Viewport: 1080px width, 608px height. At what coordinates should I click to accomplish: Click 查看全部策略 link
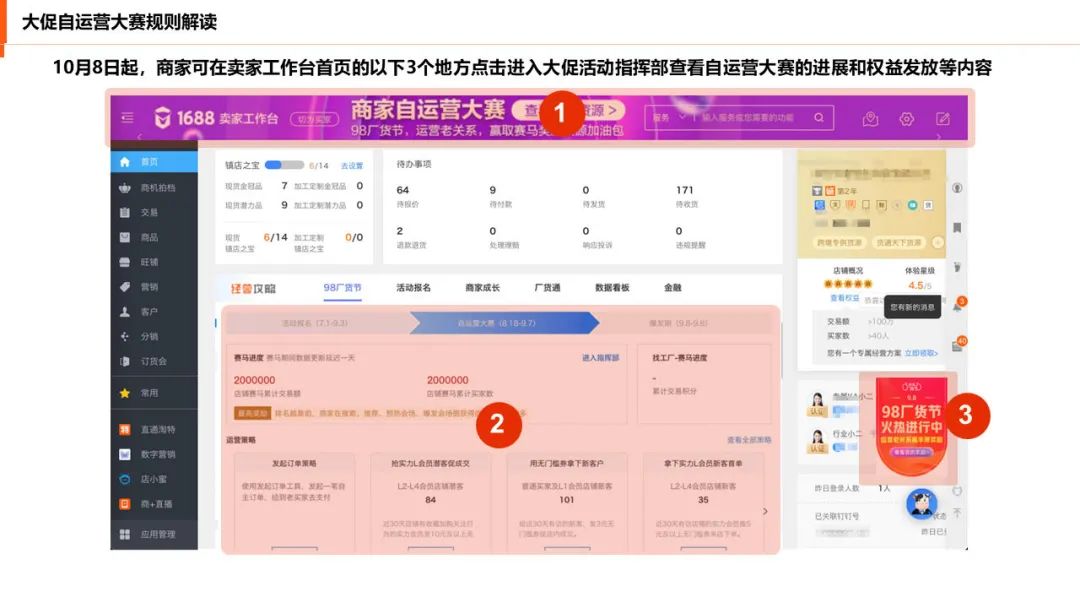(748, 440)
